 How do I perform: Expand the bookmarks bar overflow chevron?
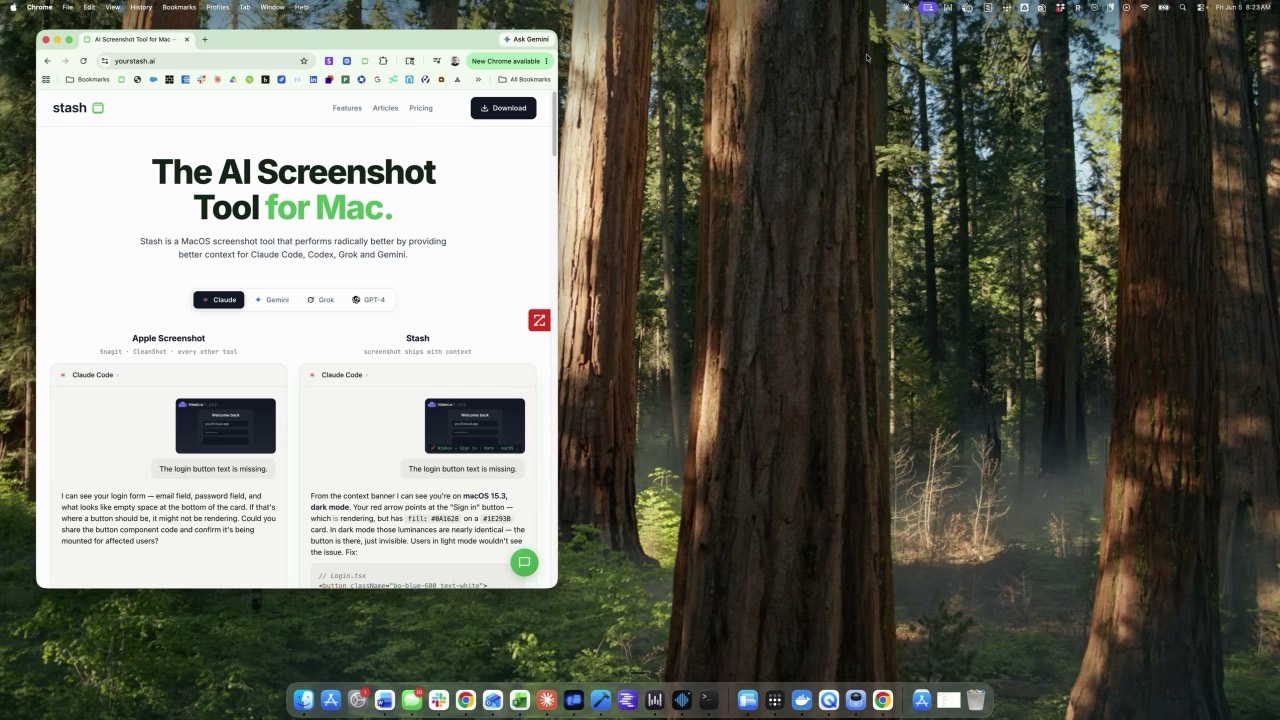click(478, 79)
